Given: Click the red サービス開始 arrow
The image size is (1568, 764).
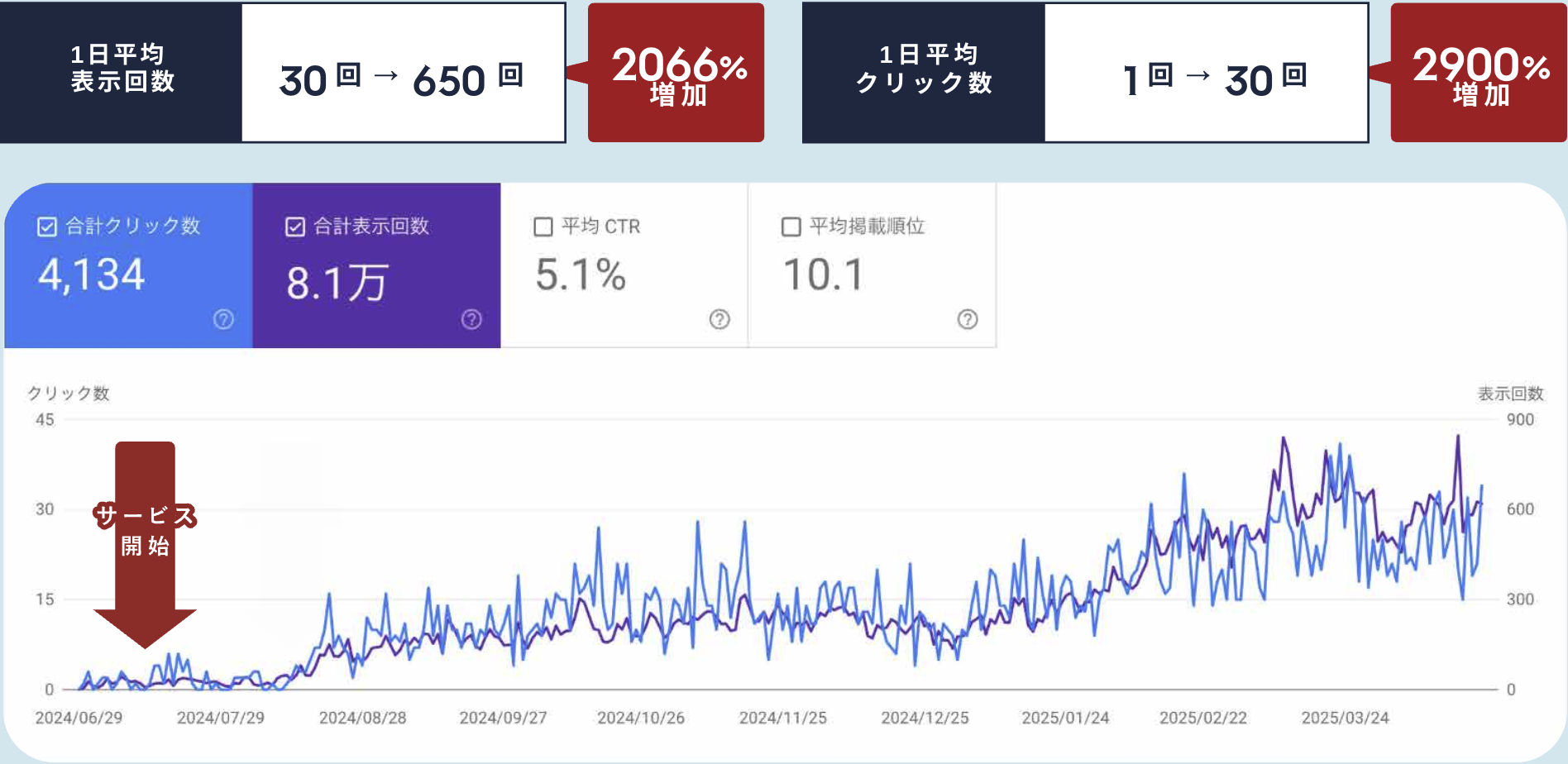Looking at the screenshot, I should coord(145,544).
